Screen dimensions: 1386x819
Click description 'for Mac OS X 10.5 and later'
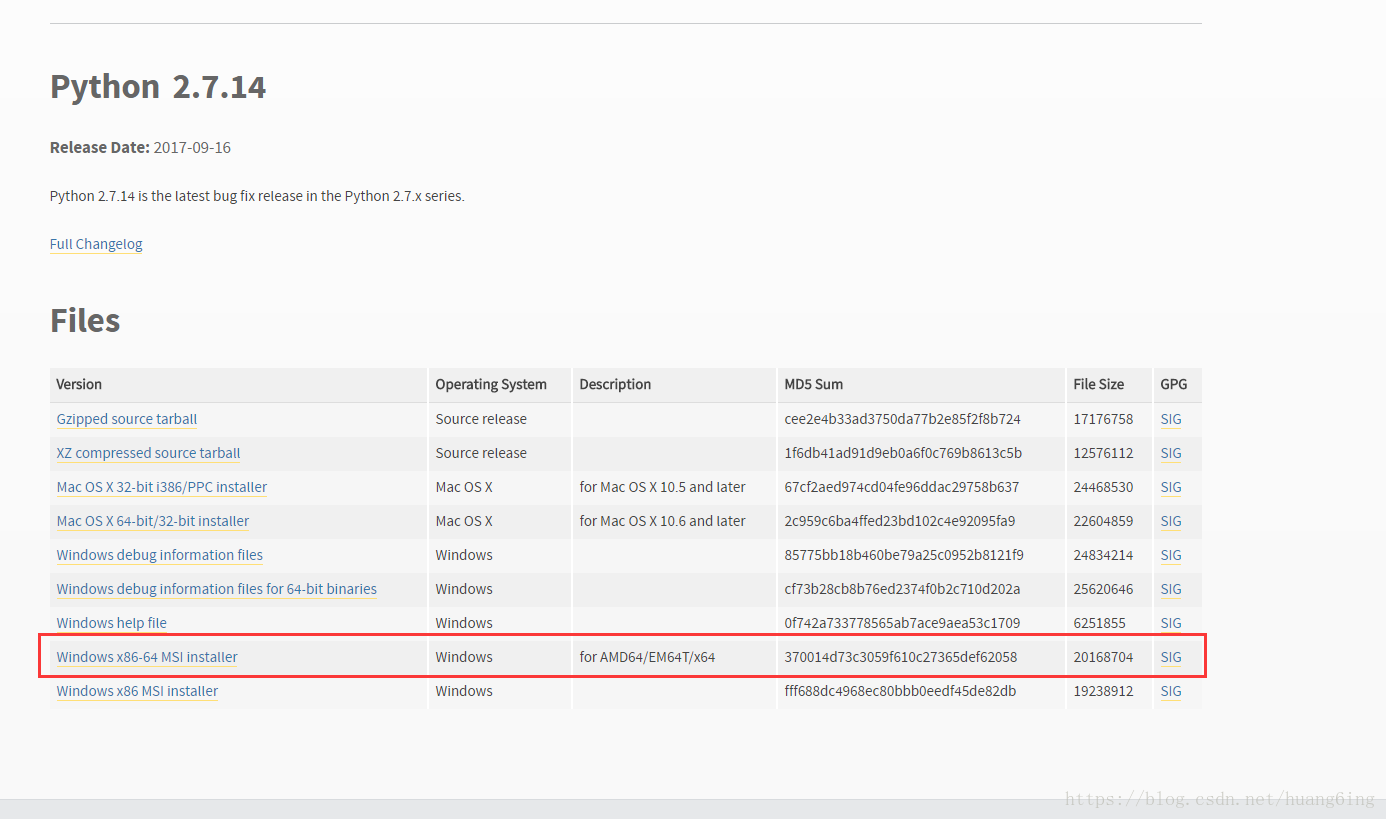(662, 487)
